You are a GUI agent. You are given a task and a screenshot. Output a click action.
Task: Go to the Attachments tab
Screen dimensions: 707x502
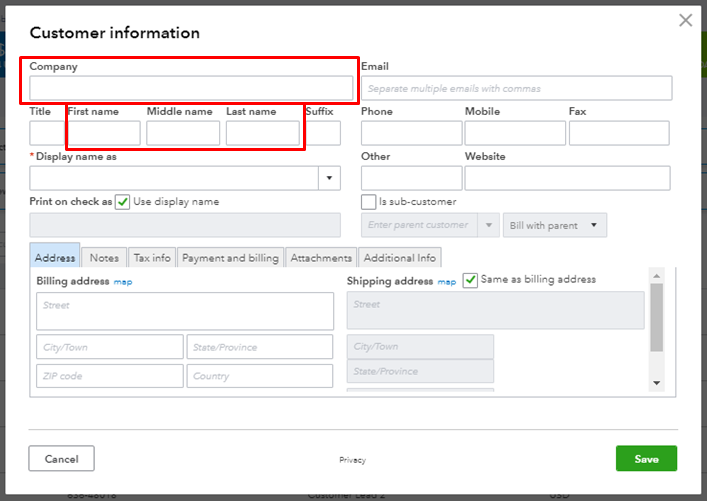321,258
